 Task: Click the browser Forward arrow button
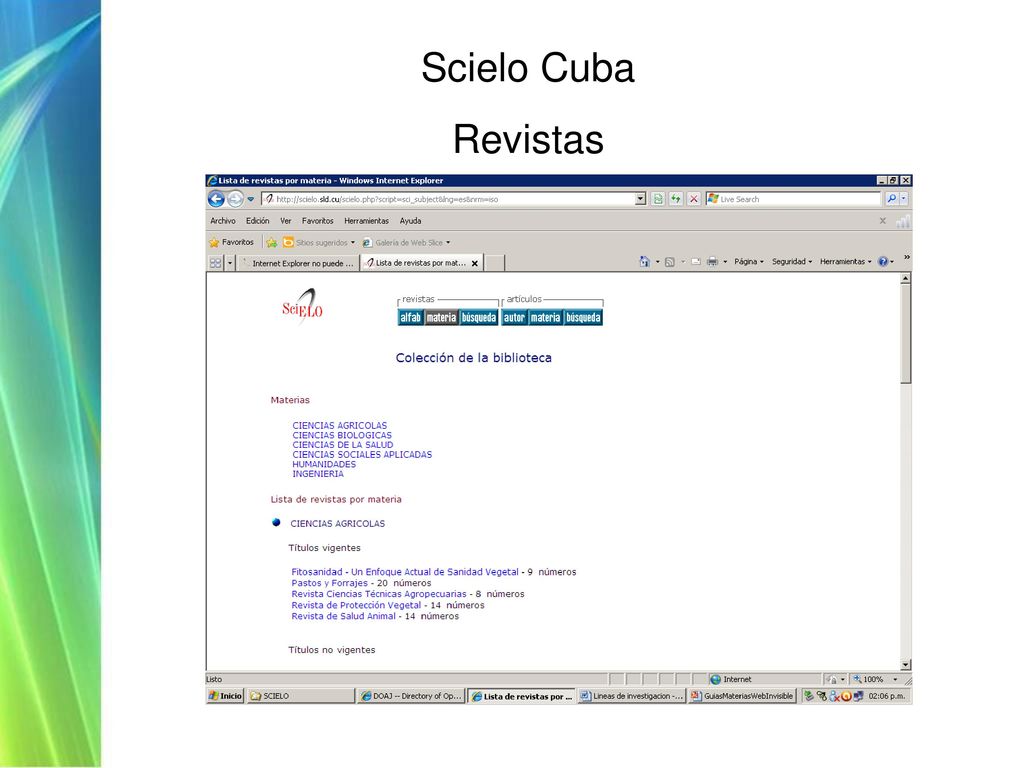tap(235, 199)
